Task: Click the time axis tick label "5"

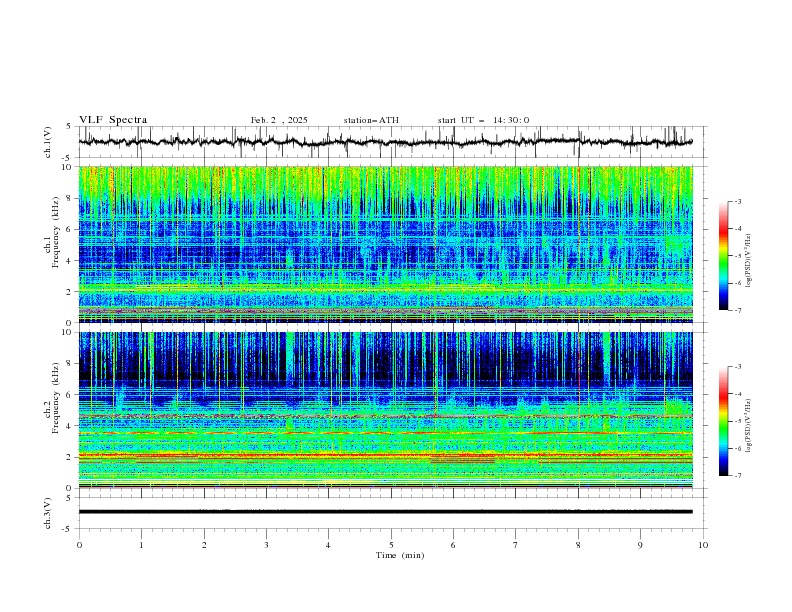Action: pos(391,545)
